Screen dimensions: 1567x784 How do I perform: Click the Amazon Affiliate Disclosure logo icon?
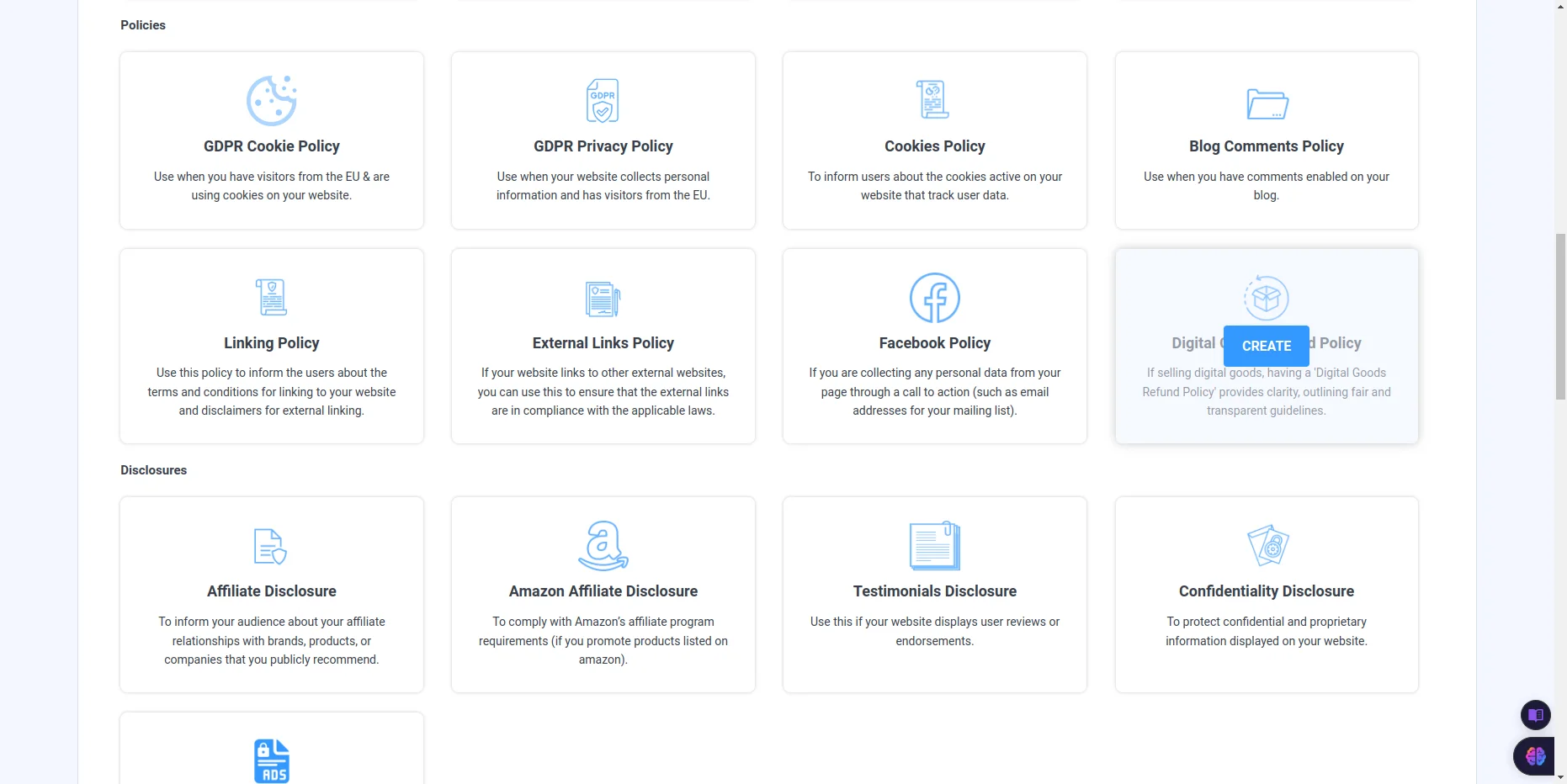[603, 546]
